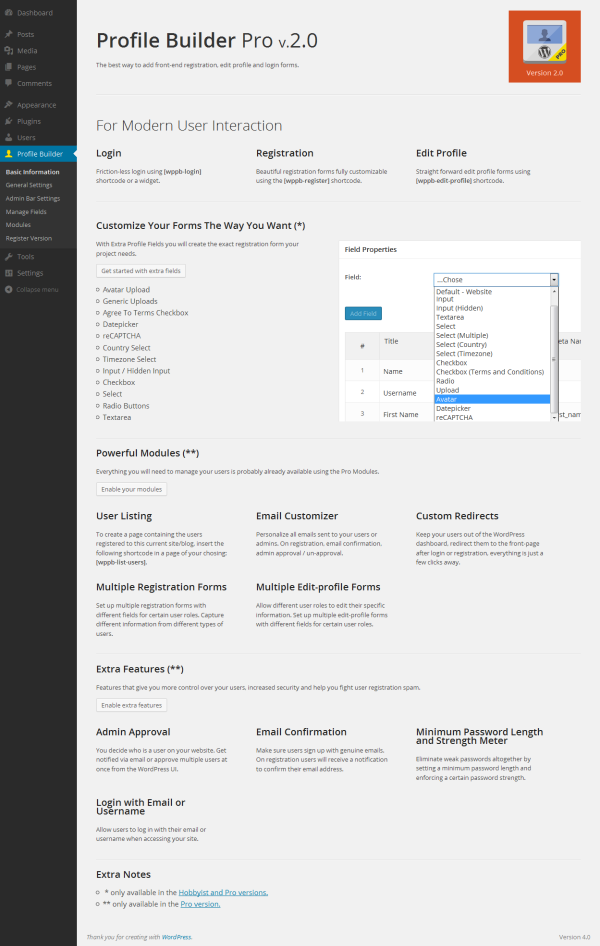600x946 pixels.
Task: Open the Field ...Chose dropdown
Action: [496, 280]
